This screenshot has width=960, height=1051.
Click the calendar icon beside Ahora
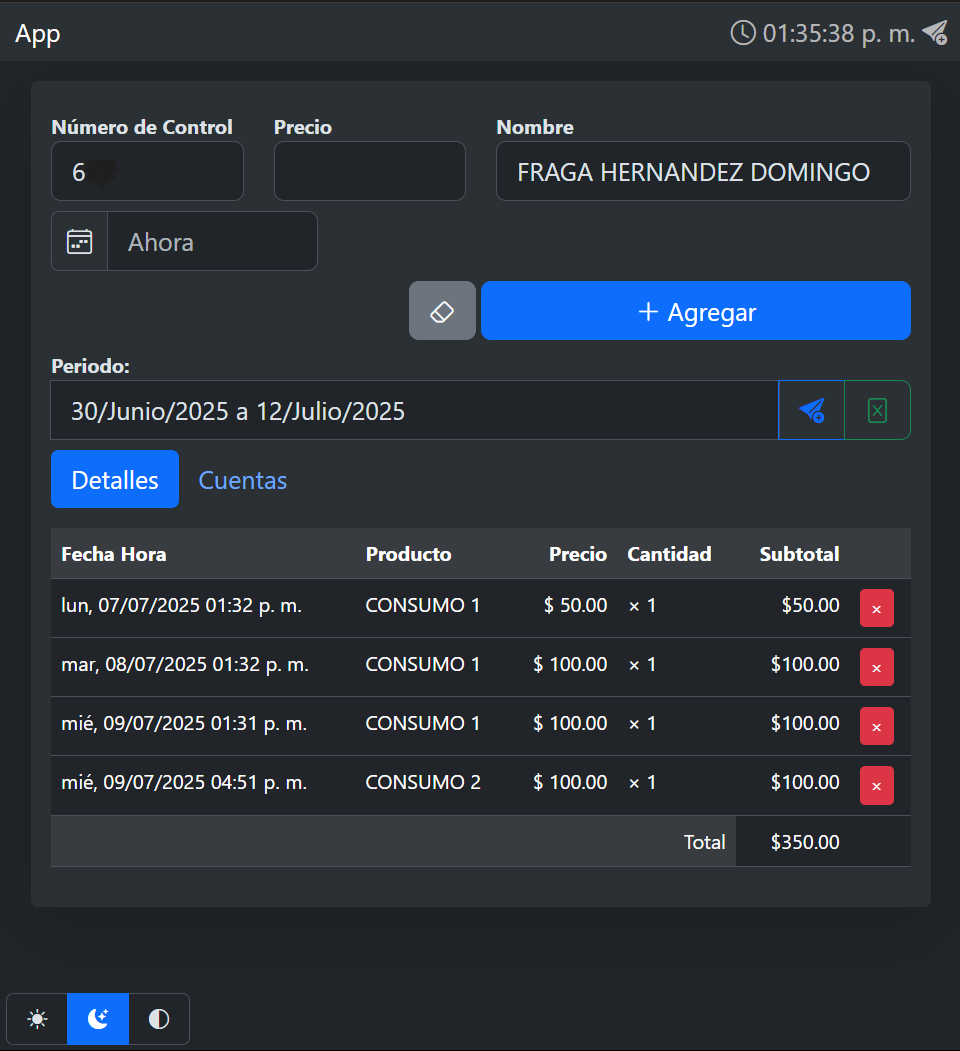(79, 241)
